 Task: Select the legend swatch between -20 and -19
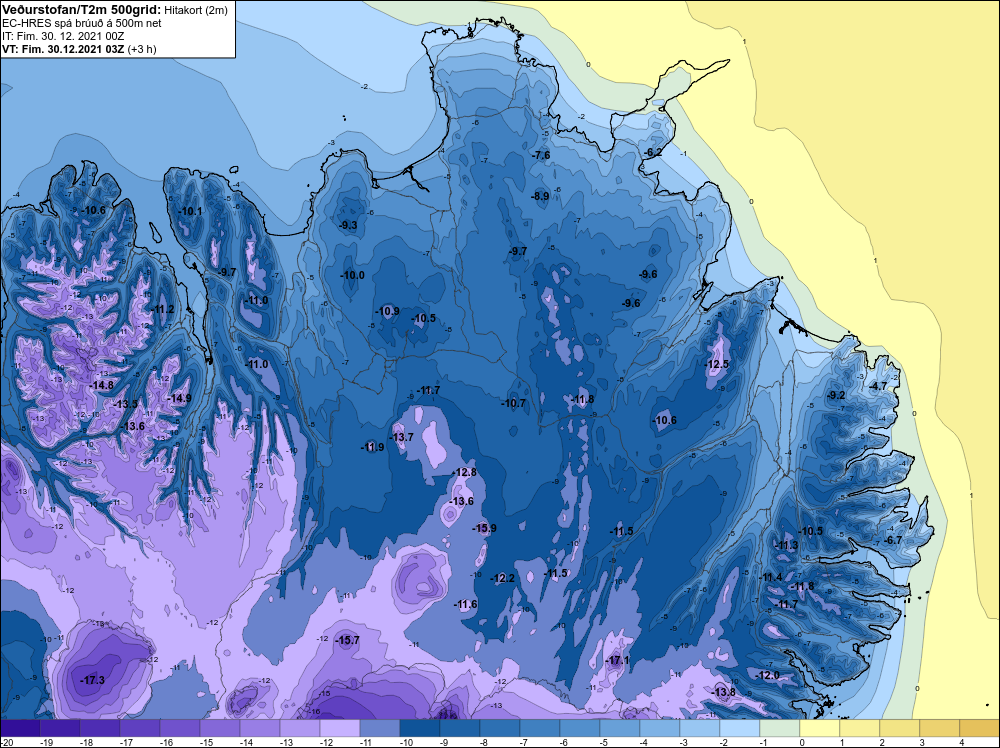click(20, 728)
